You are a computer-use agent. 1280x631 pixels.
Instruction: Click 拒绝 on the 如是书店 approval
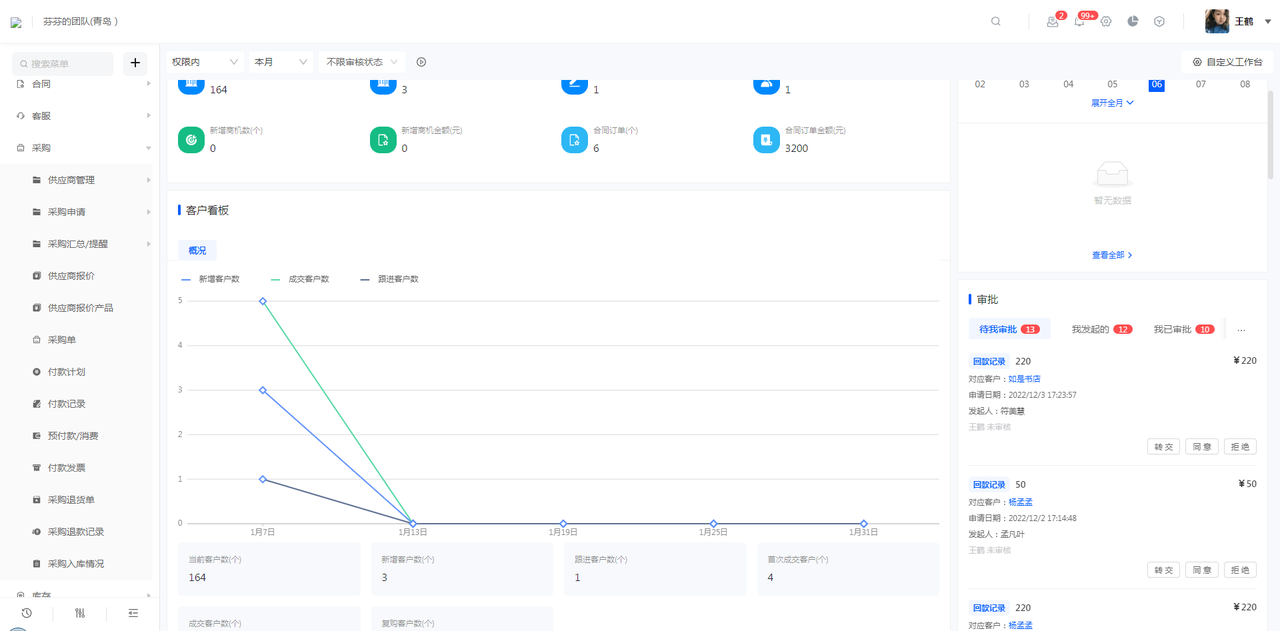(1240, 447)
